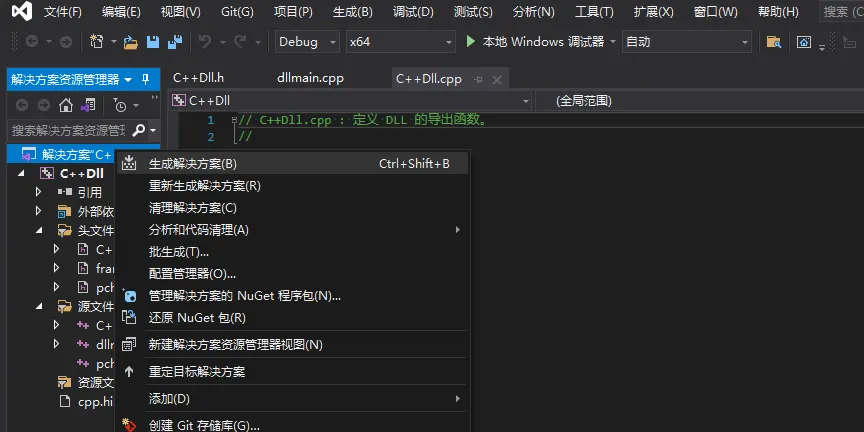864x432 pixels.
Task: Click the NuGet icon beside 管理解决方案的 NuGet 程序包
Action: (129, 296)
